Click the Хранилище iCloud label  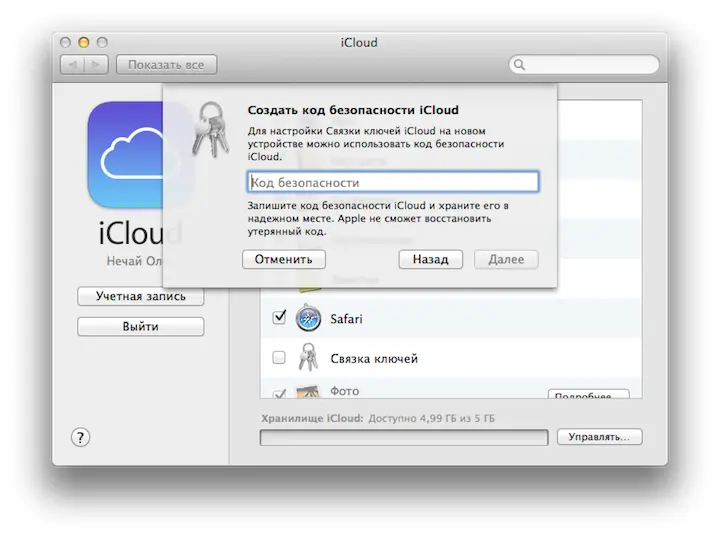[312, 418]
